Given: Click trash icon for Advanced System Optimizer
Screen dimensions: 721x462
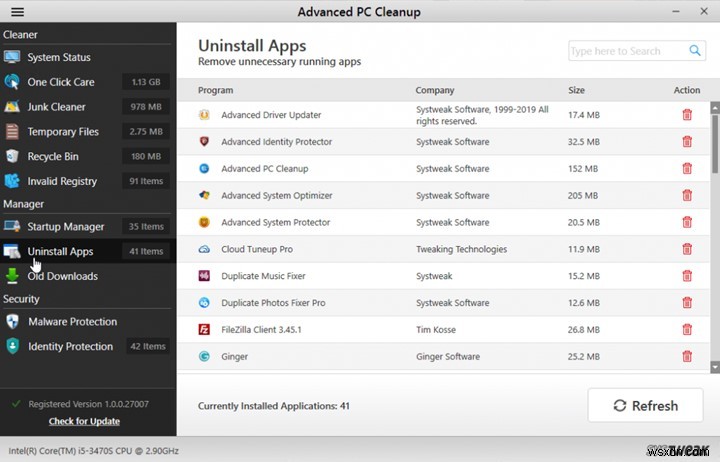Looking at the screenshot, I should click(687, 195).
